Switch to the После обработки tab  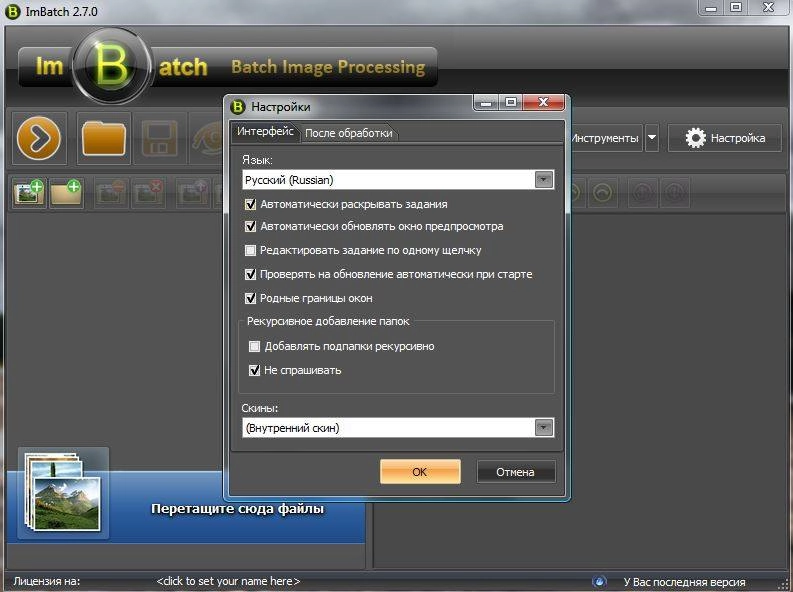coord(349,133)
